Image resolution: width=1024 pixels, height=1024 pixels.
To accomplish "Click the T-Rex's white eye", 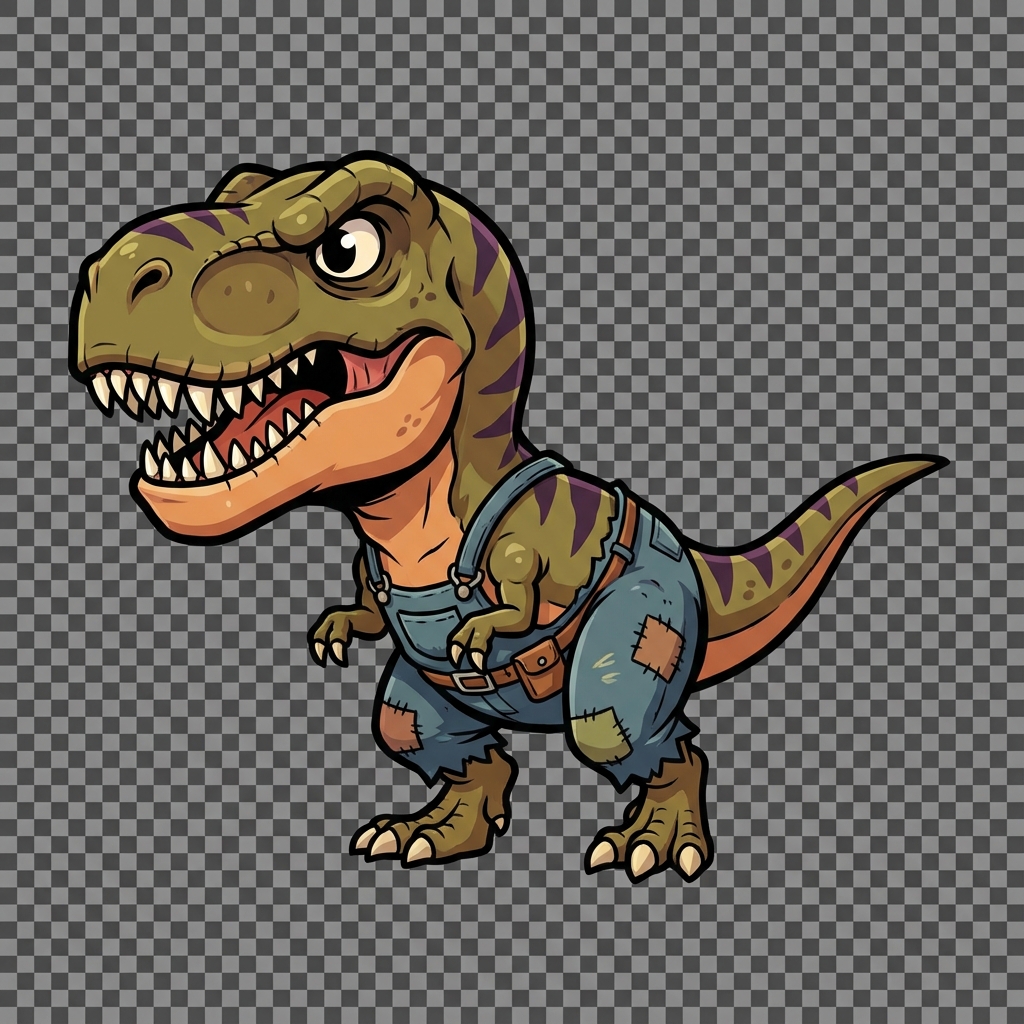I will 348,246.
